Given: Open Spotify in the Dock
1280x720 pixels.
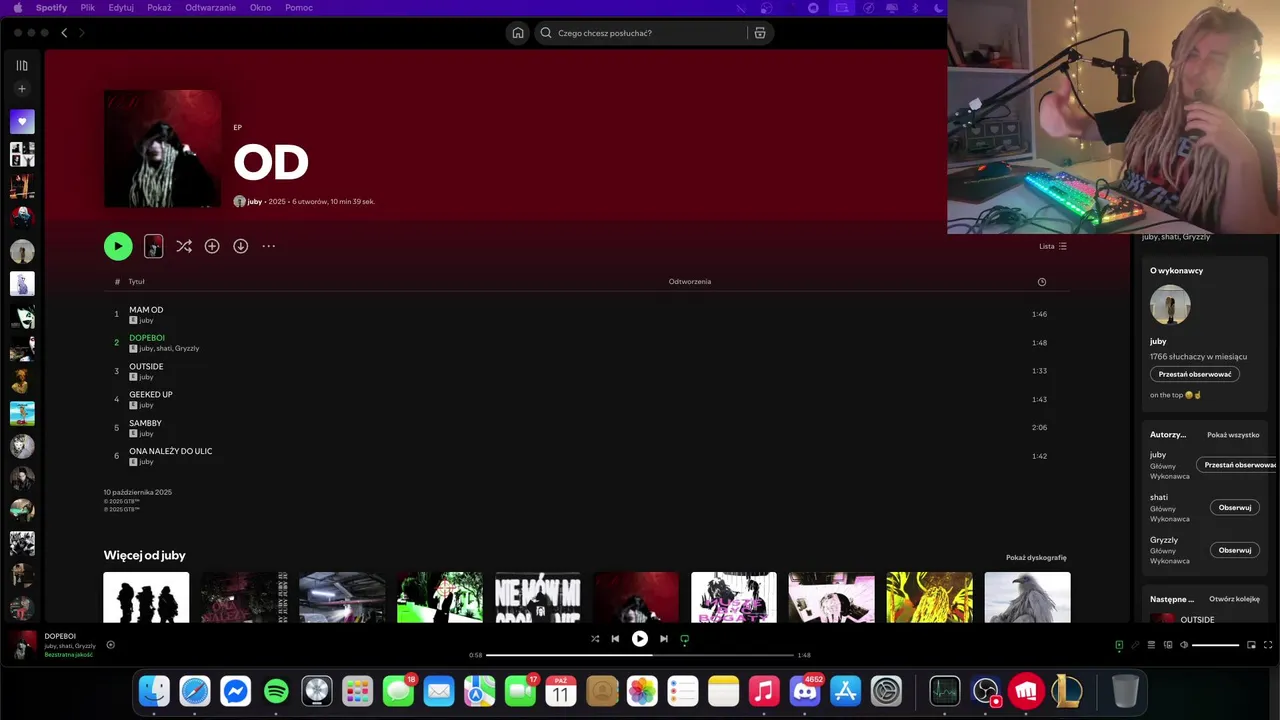Looking at the screenshot, I should pos(276,691).
